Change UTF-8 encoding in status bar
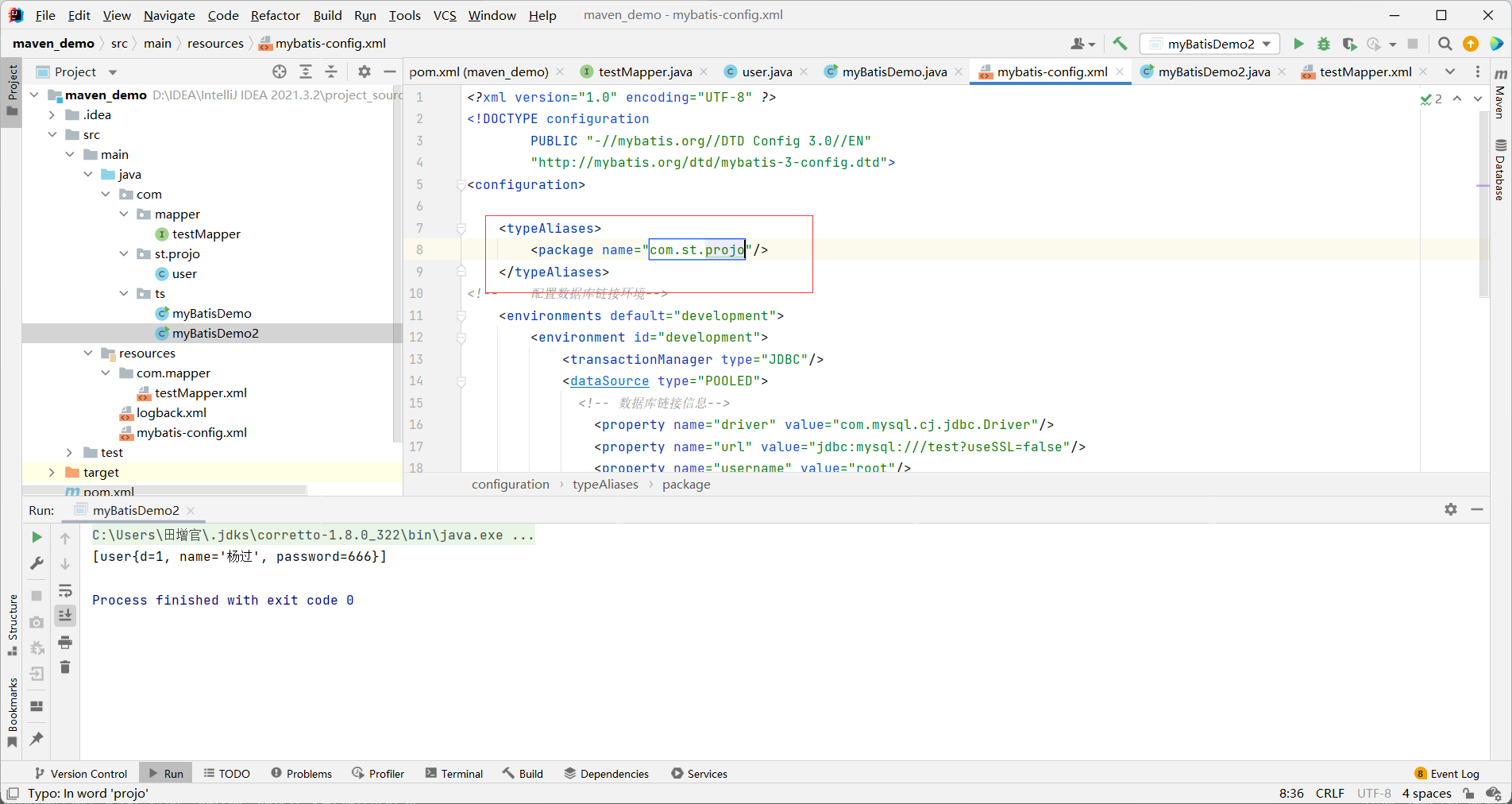 coord(1374,793)
